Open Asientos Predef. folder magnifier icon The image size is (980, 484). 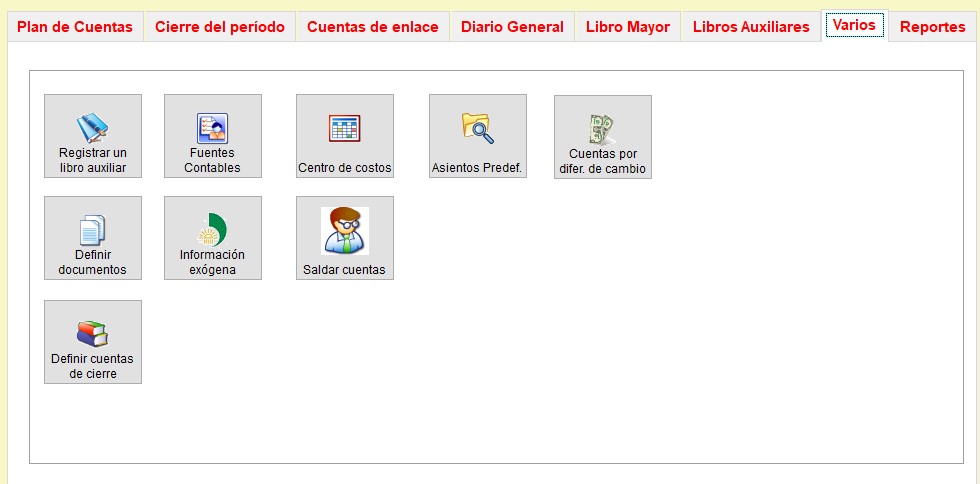477,127
